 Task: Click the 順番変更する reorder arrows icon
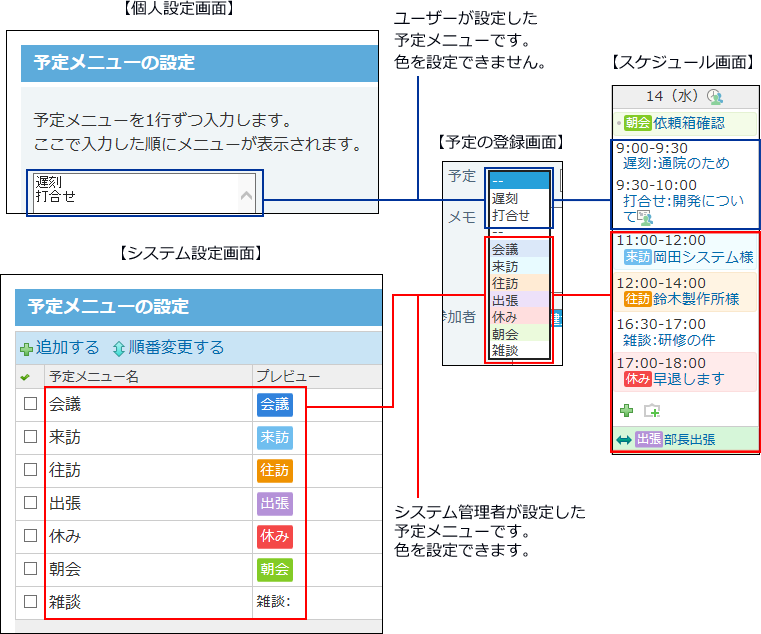point(119,349)
